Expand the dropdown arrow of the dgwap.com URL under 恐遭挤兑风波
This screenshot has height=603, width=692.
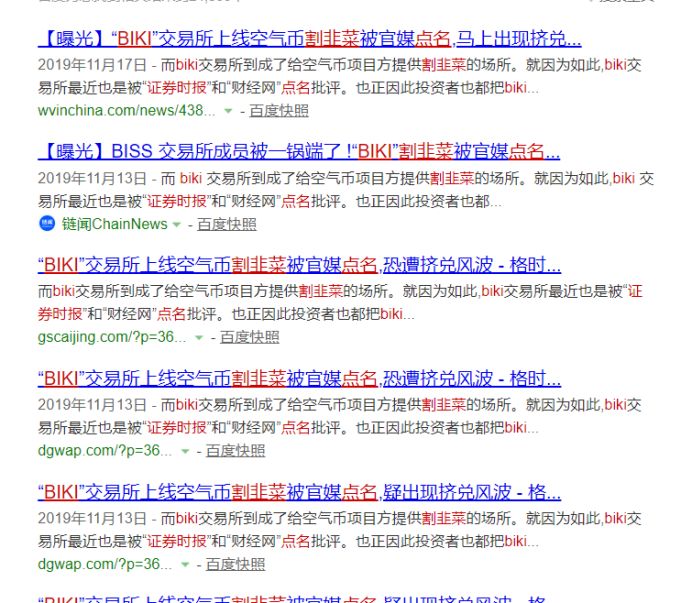coord(185,451)
